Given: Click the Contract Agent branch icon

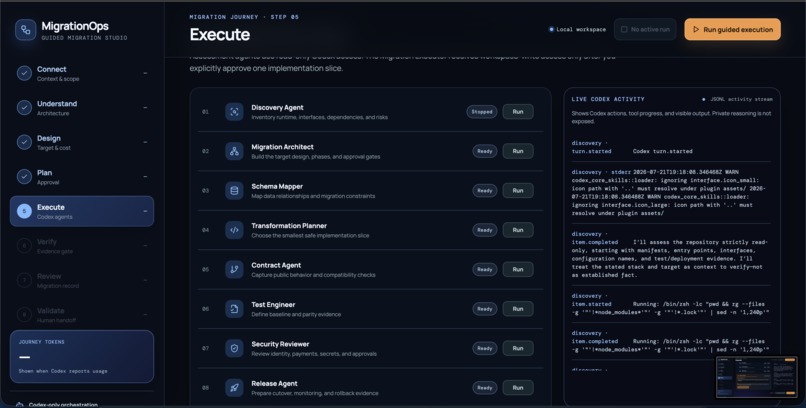Looking at the screenshot, I should [x=234, y=269].
